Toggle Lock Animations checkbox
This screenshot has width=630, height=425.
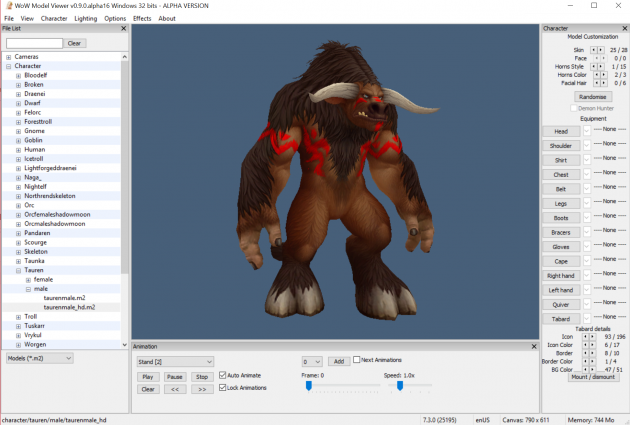click(223, 387)
